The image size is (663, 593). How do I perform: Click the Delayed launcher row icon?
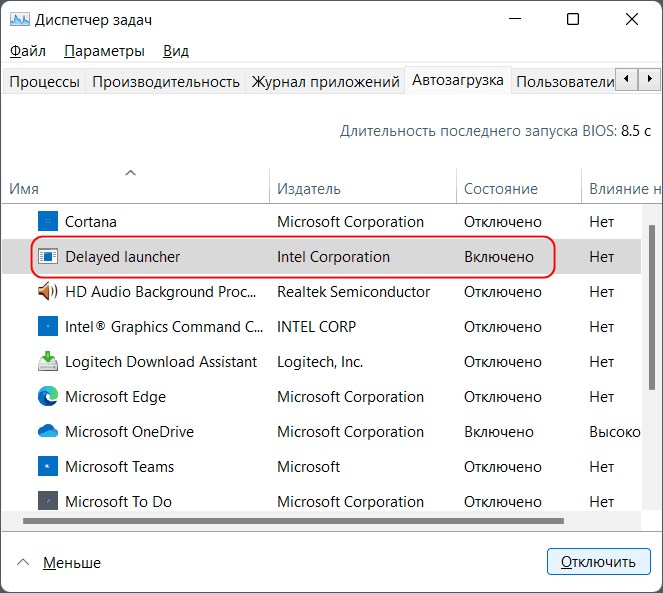point(48,256)
